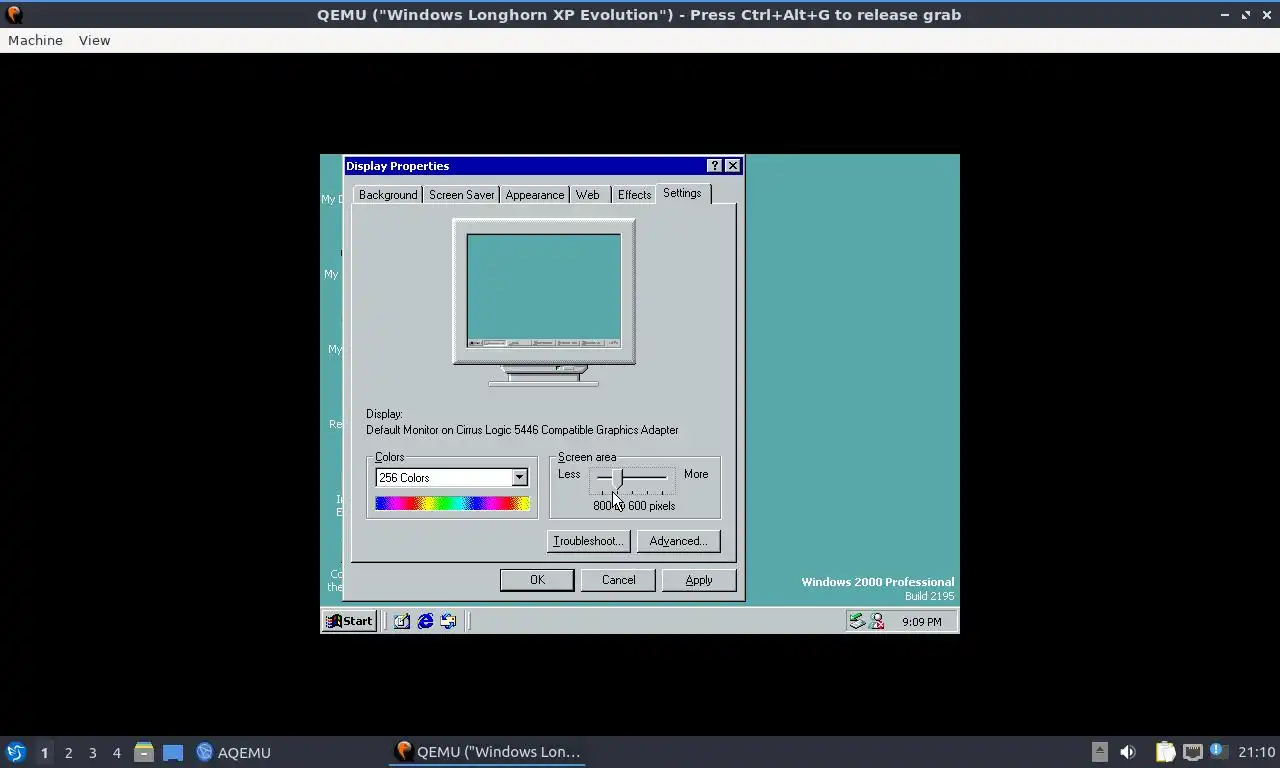Click the monitor preview image
Screen dimensions: 1280x768
pos(544,302)
